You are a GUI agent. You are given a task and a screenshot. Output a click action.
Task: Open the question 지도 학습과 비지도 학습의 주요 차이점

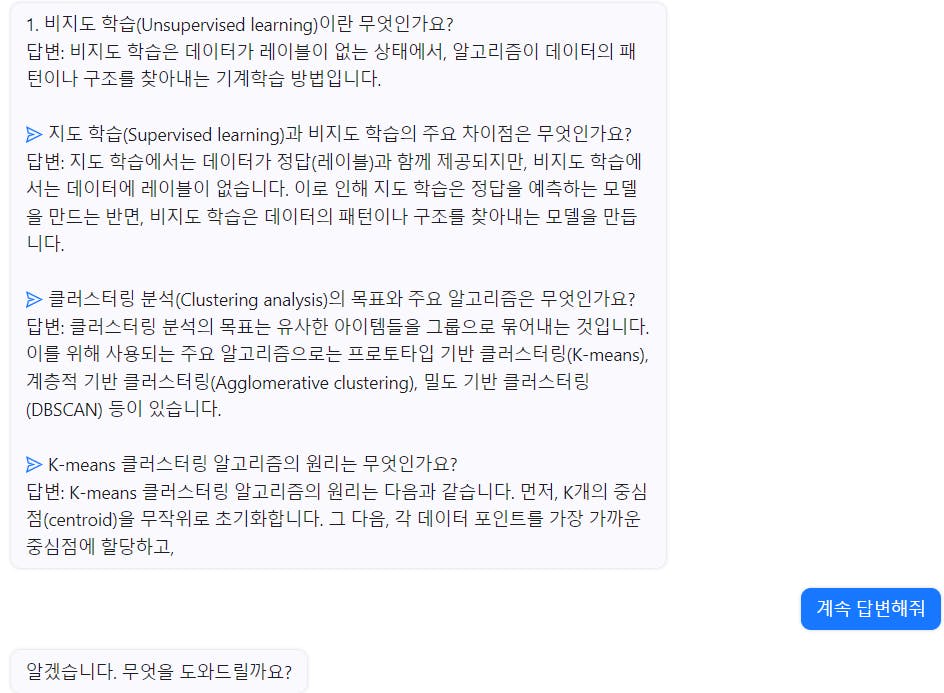tap(340, 134)
